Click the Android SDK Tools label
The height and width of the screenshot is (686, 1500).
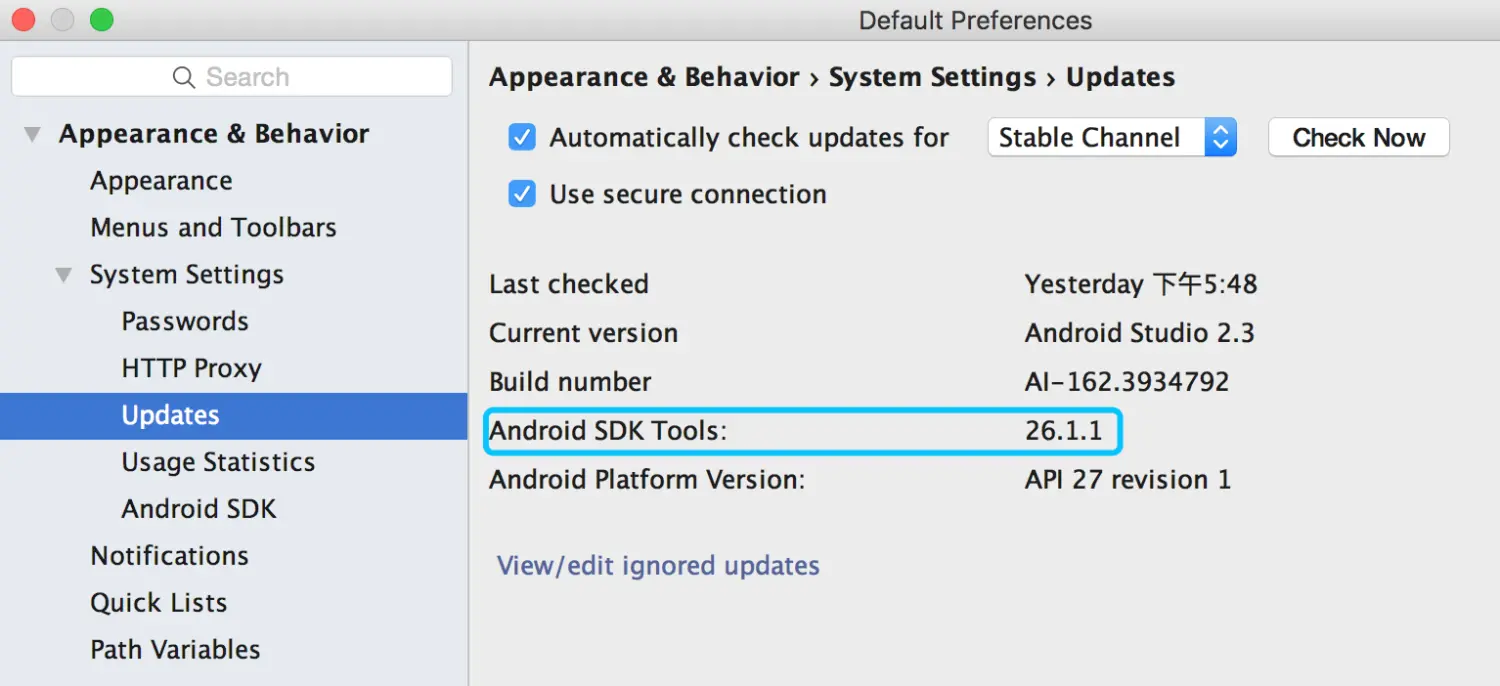[x=607, y=431]
